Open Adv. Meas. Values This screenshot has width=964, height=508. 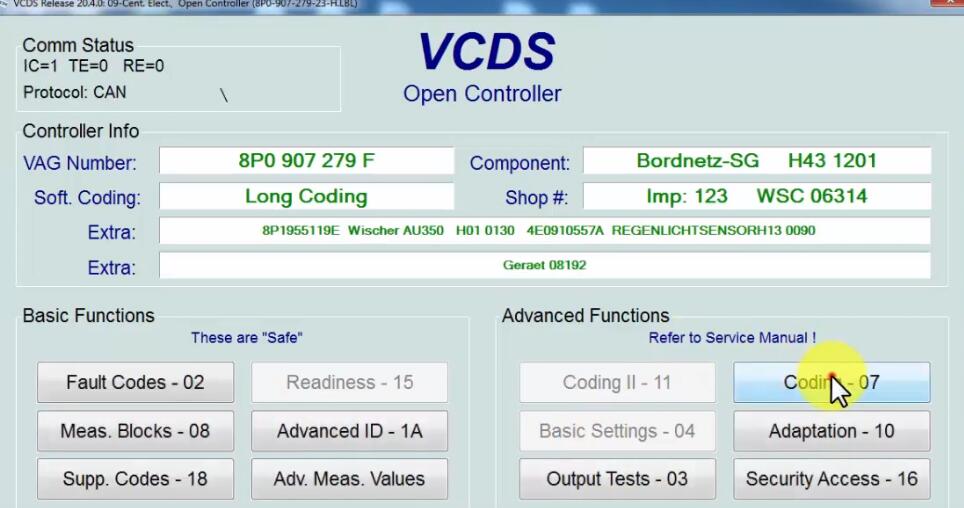tap(349, 479)
